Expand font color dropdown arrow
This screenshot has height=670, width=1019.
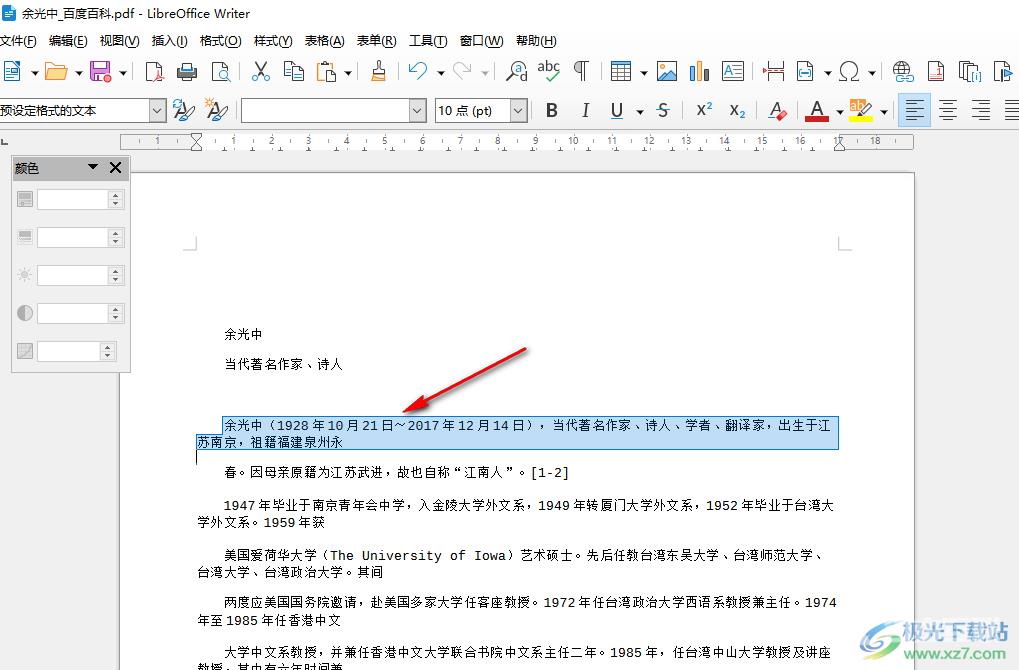[839, 112]
